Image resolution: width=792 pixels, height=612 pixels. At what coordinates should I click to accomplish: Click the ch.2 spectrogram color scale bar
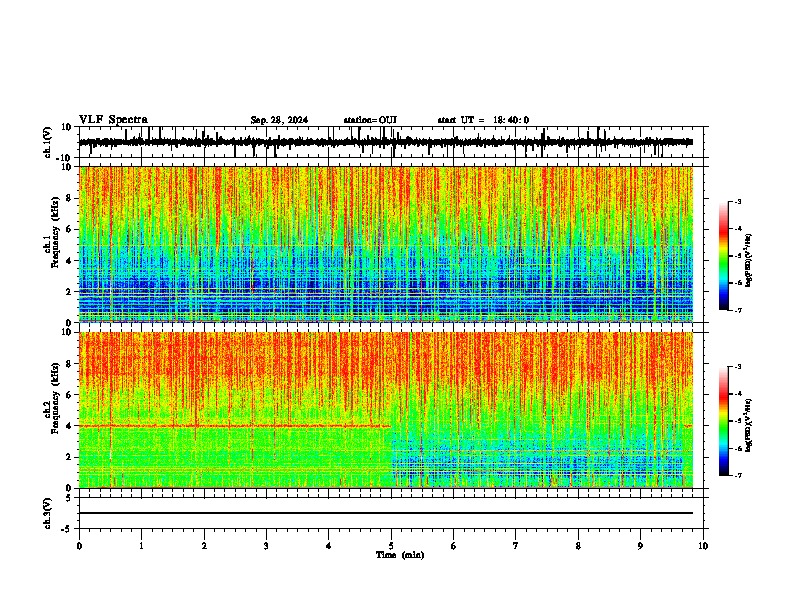point(723,421)
